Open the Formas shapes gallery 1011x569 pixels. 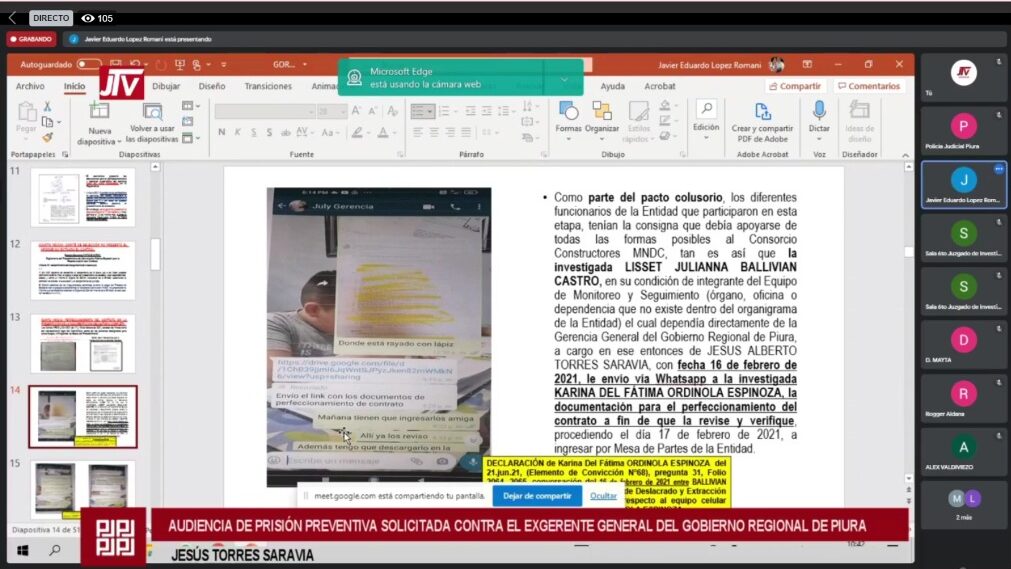(x=568, y=111)
